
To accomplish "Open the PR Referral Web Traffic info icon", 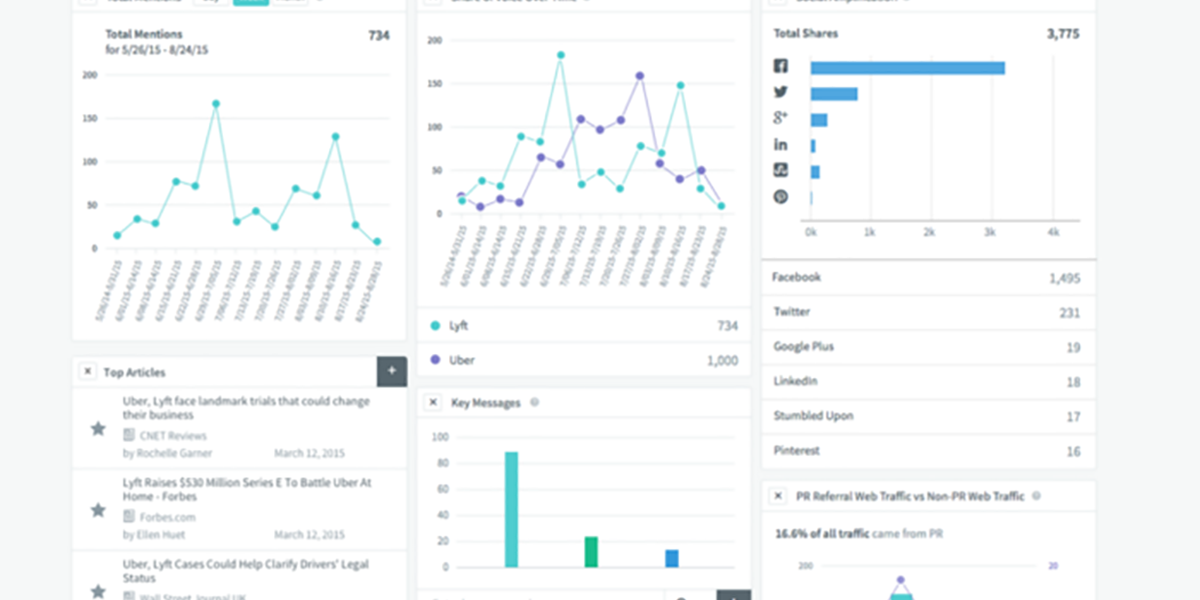I will [1036, 495].
